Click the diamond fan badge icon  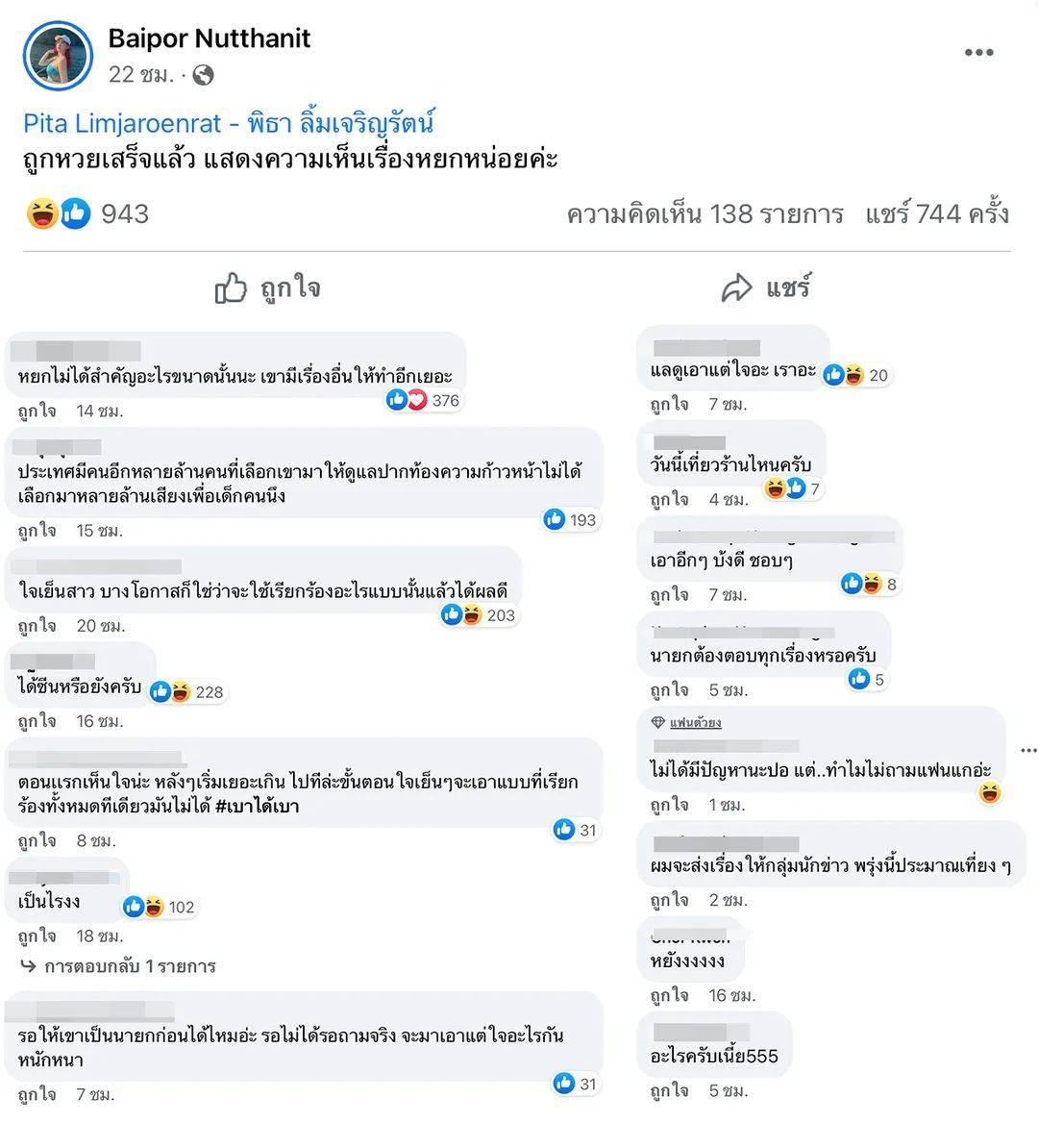[657, 722]
